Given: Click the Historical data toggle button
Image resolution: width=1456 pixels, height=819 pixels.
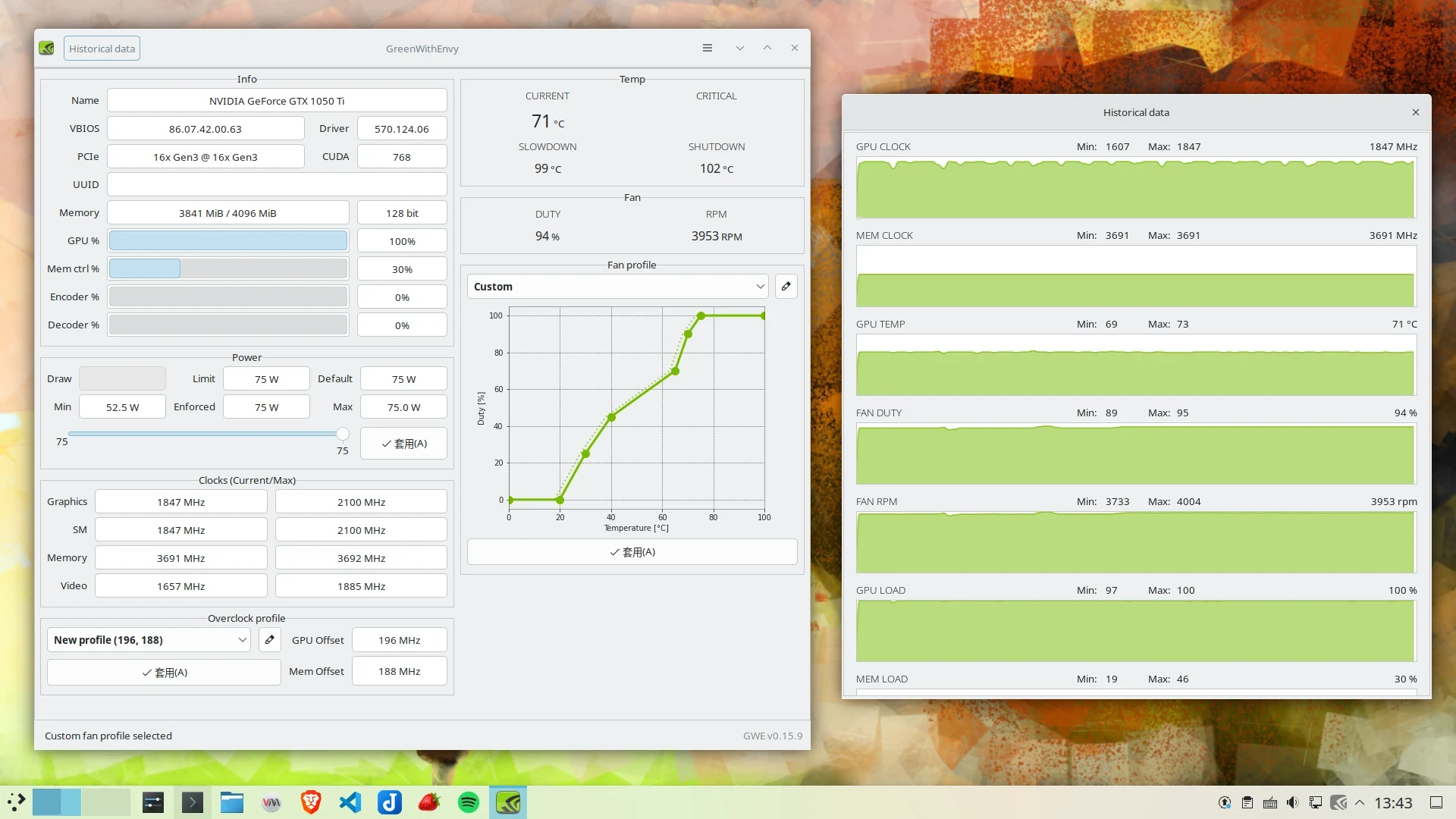Looking at the screenshot, I should [102, 49].
